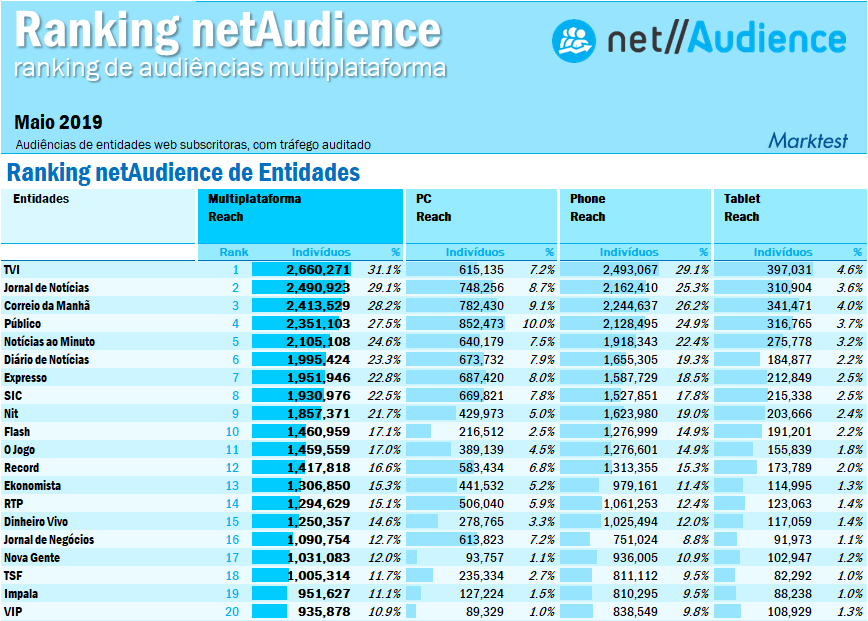Open the Marktest logo link
The image size is (868, 621).
click(807, 141)
